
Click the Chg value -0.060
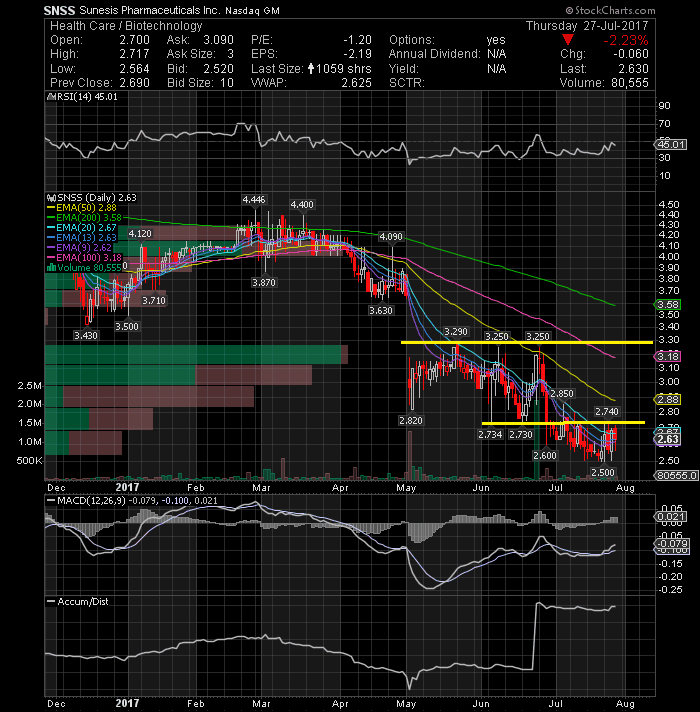click(x=631, y=54)
